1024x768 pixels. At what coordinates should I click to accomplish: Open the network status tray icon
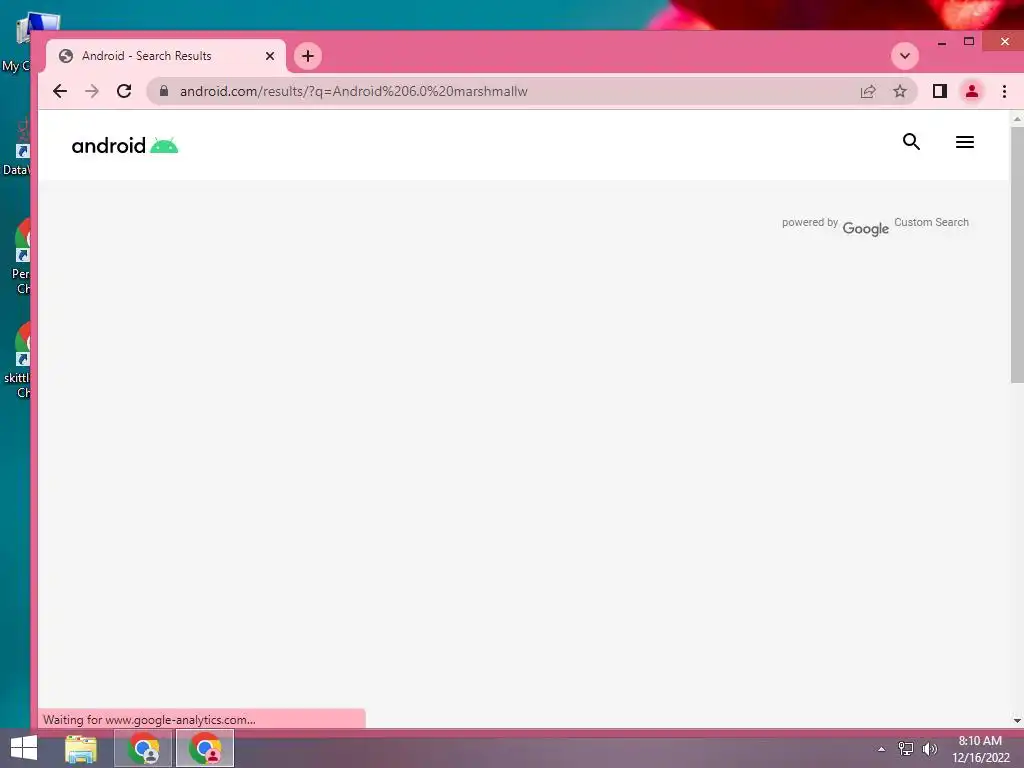point(906,749)
